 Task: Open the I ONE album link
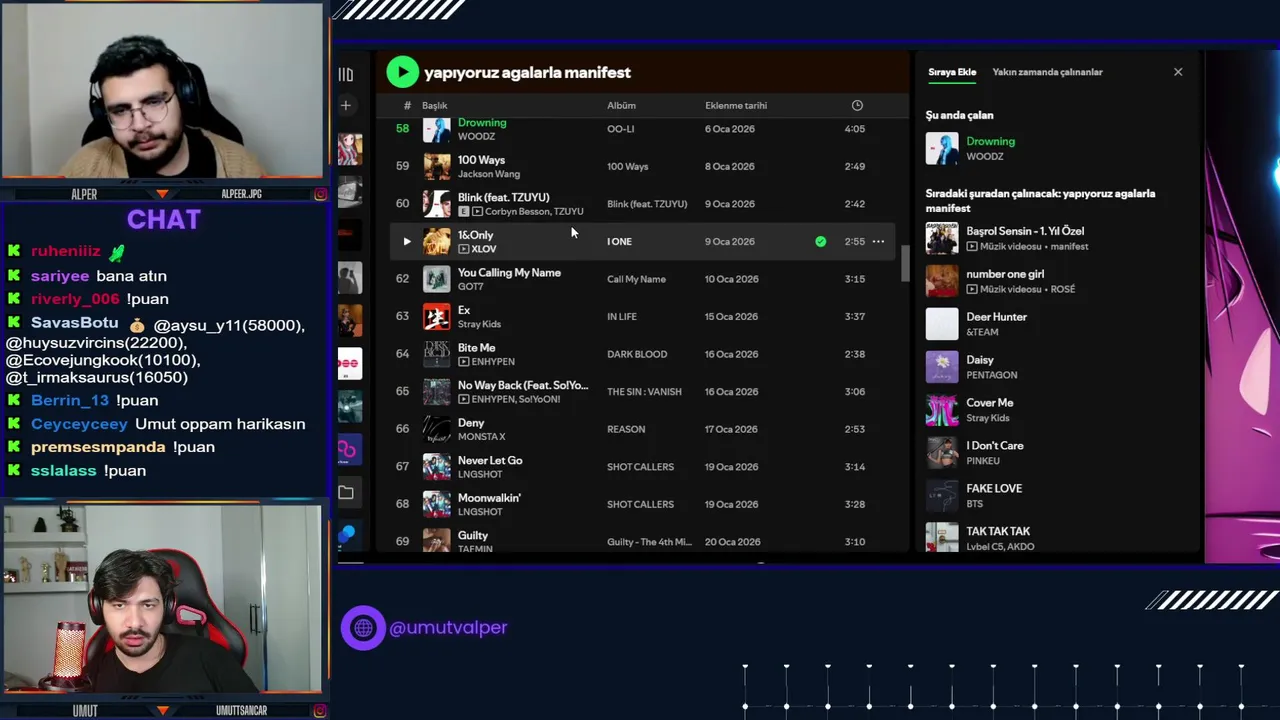tap(619, 242)
